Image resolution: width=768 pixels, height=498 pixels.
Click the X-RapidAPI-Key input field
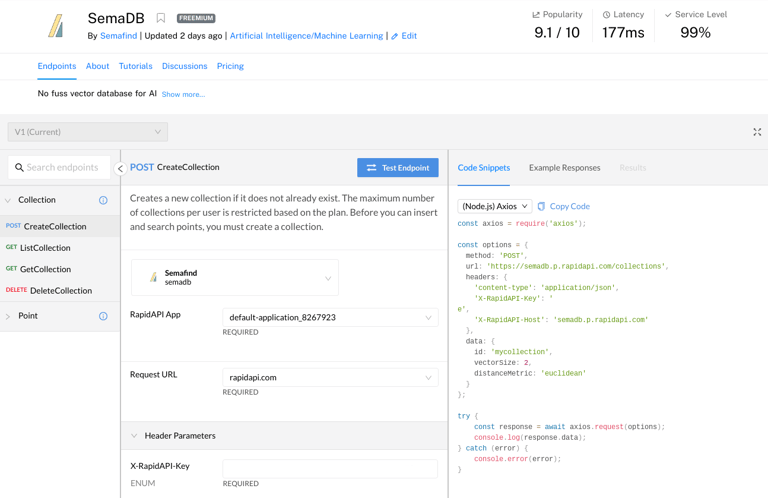pyautogui.click(x=330, y=469)
